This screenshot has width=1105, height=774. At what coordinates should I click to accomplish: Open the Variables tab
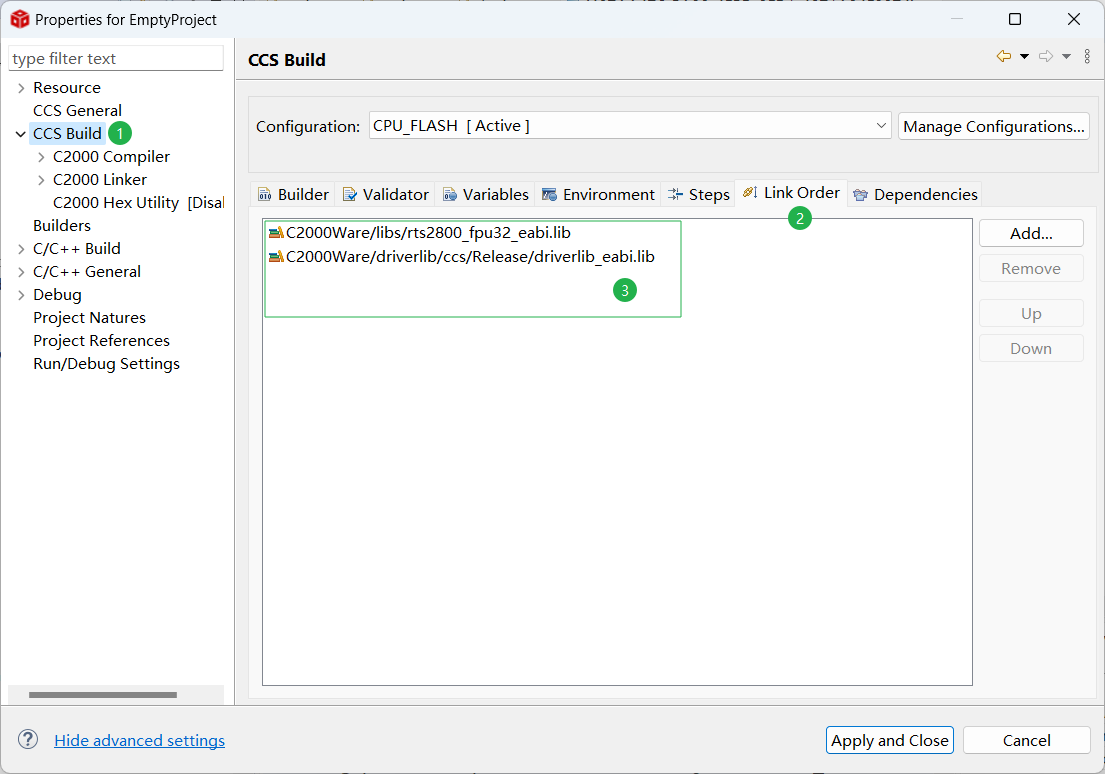coord(485,194)
